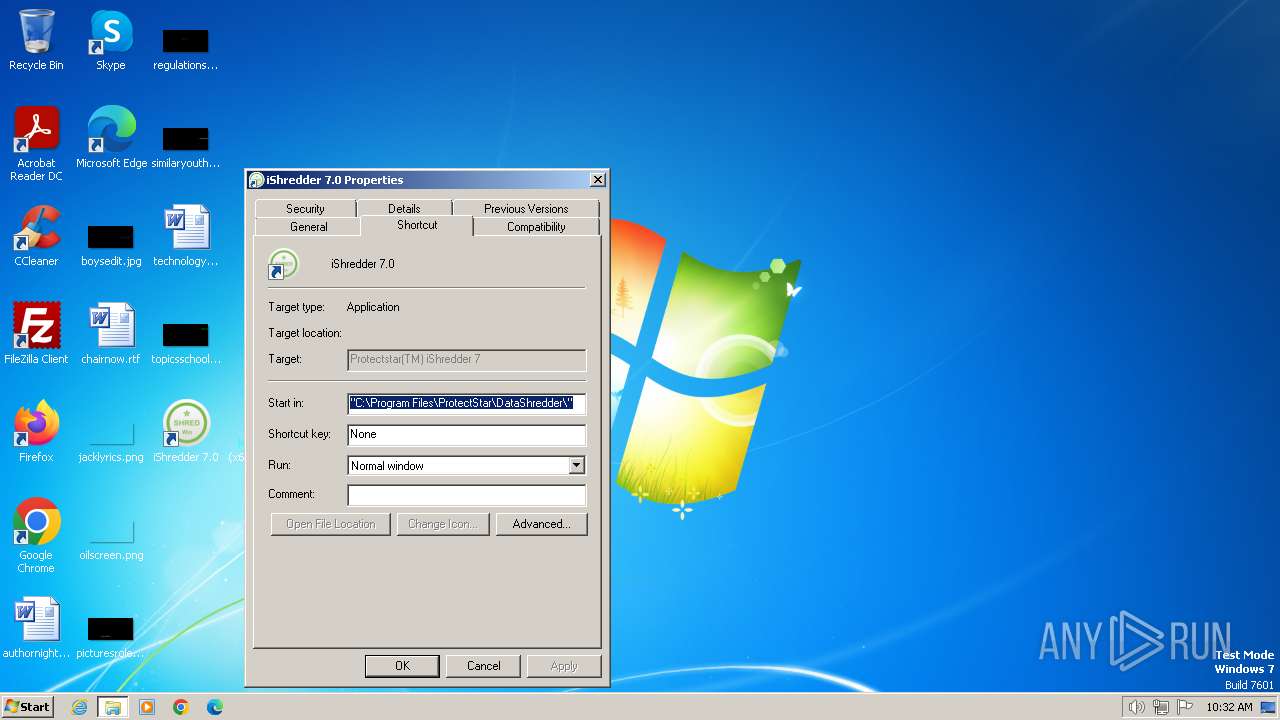Select the CCleaner desktop icon
Image resolution: width=1280 pixels, height=720 pixels.
point(36,236)
